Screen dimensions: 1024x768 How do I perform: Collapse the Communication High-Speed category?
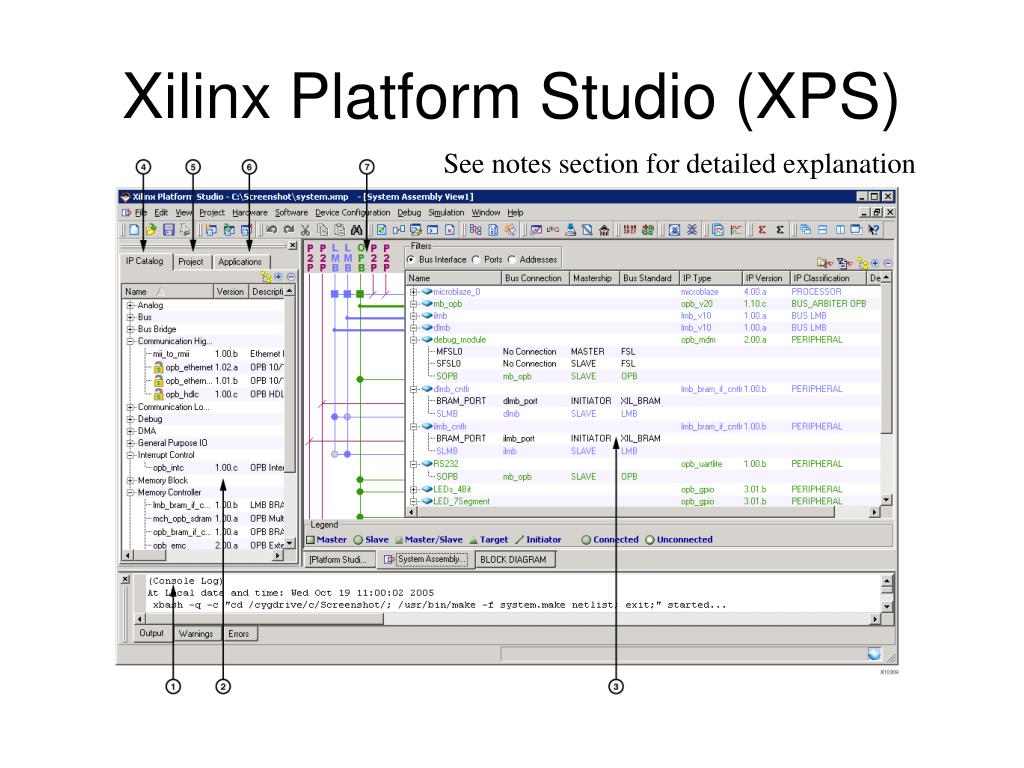click(x=130, y=341)
